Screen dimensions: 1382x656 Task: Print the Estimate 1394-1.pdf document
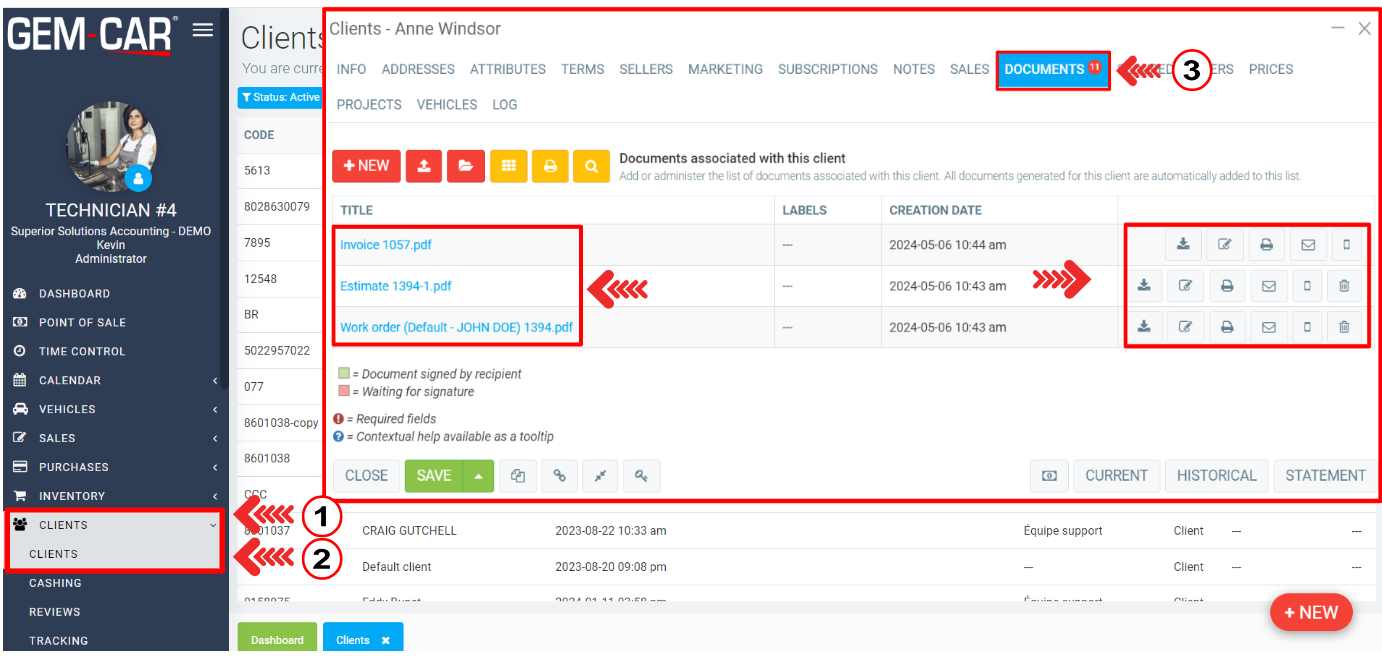click(x=1227, y=286)
